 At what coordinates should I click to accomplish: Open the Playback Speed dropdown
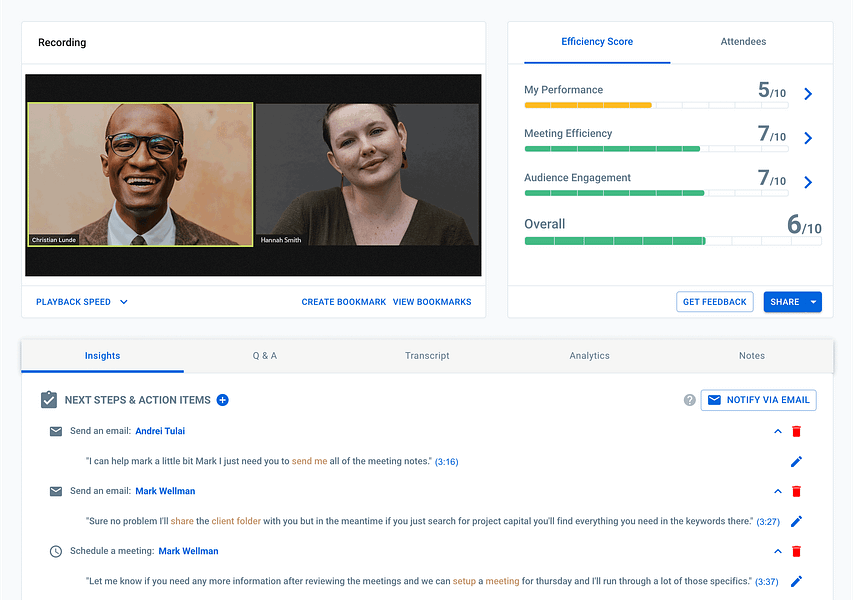click(82, 302)
